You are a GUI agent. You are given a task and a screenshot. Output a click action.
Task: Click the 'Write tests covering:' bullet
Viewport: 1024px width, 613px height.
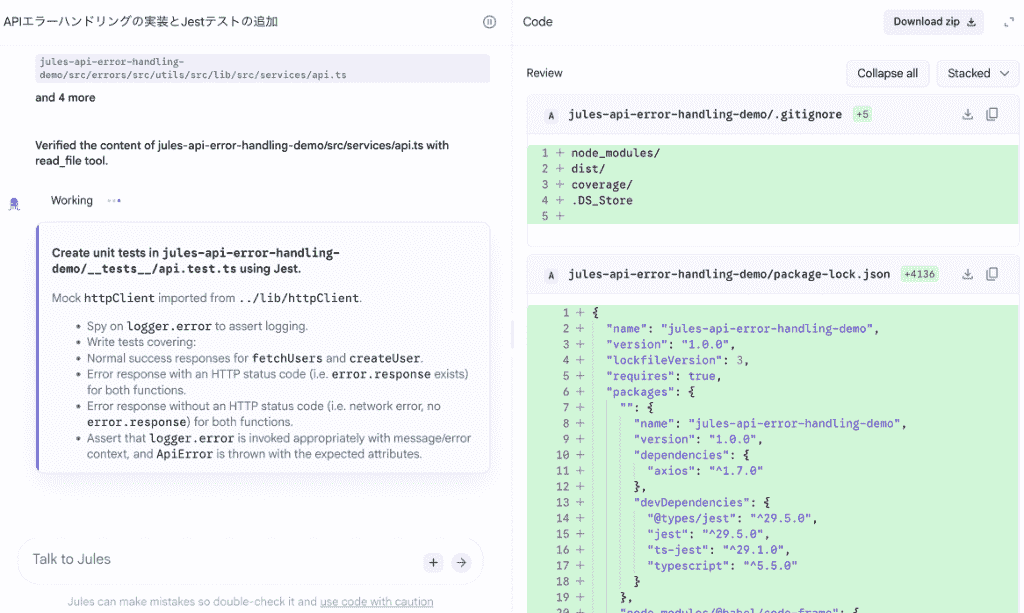[141, 342]
